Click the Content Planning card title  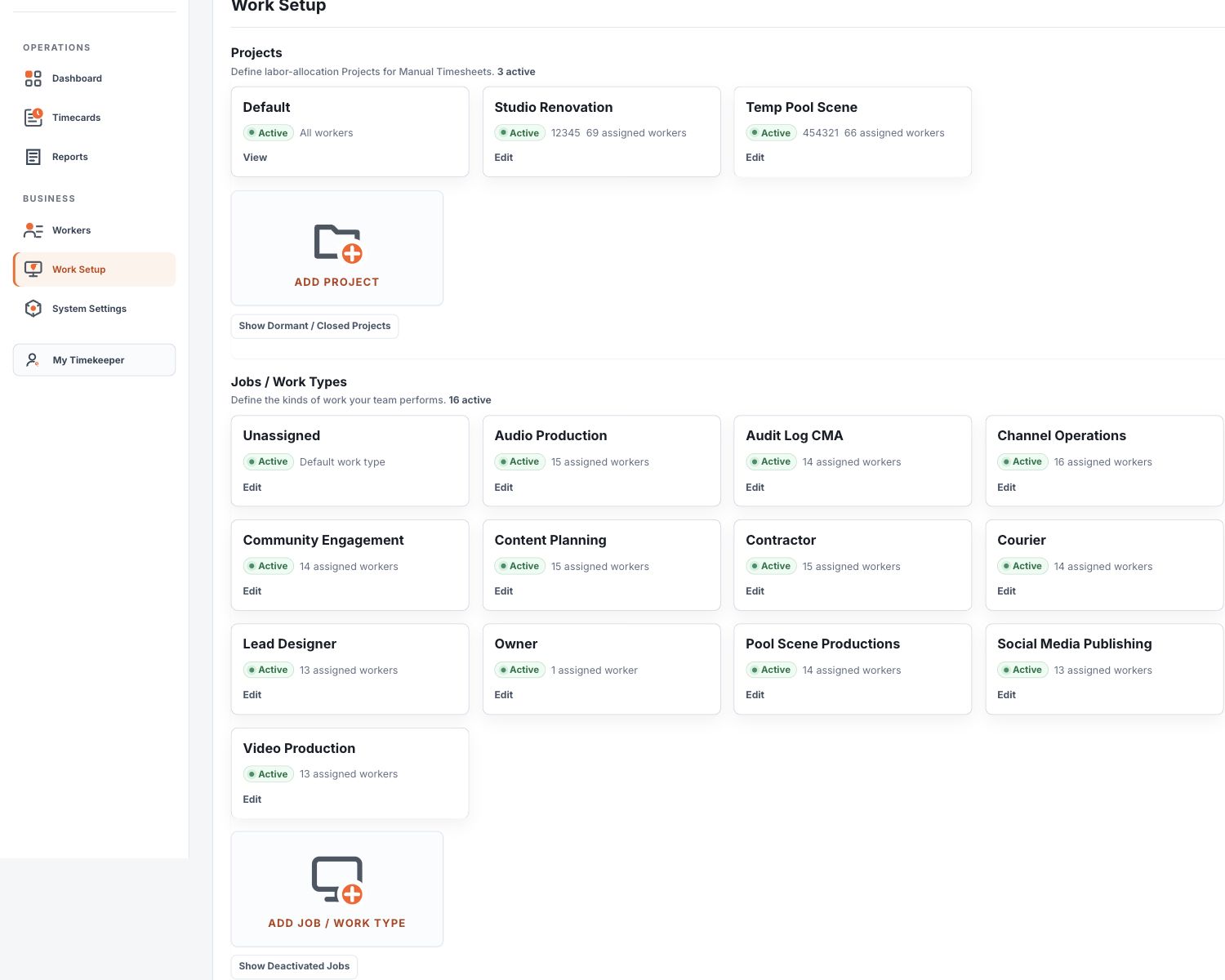(x=550, y=540)
